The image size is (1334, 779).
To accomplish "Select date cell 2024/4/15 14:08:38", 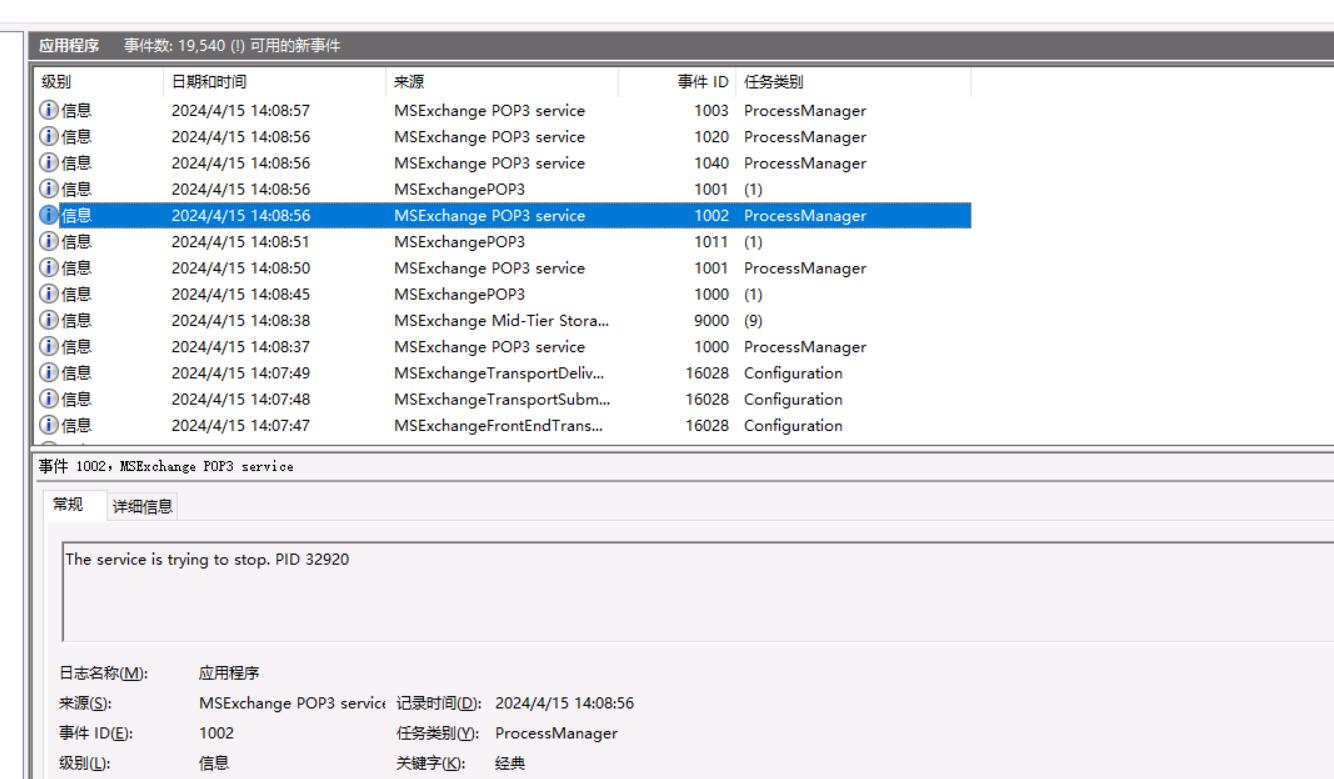I will (239, 321).
